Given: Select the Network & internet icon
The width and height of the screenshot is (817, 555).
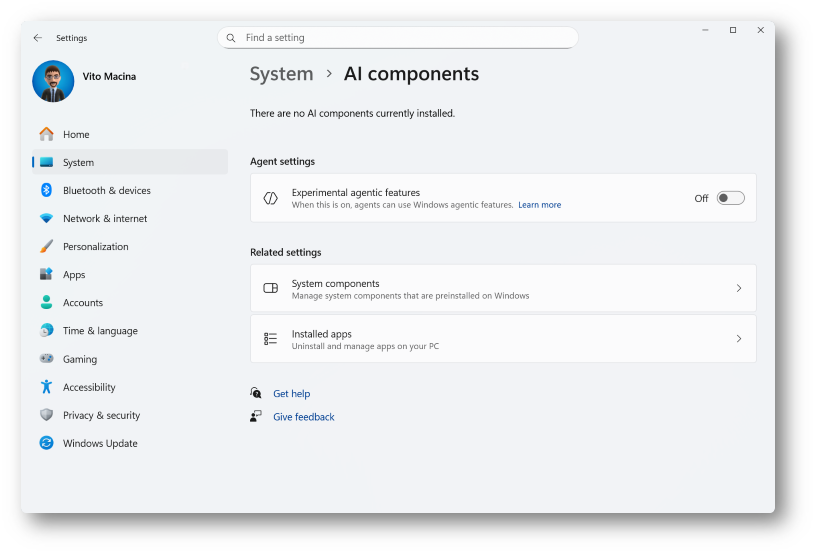Looking at the screenshot, I should [x=46, y=218].
